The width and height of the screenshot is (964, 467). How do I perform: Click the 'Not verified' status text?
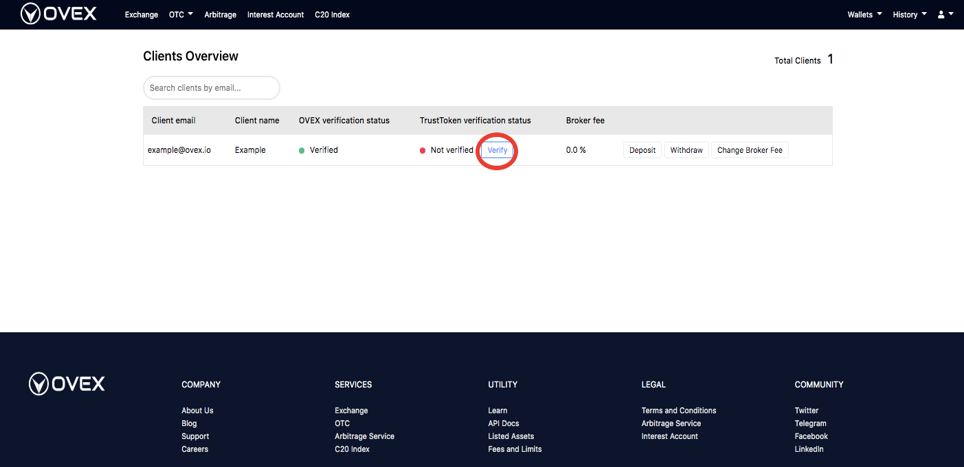452,150
